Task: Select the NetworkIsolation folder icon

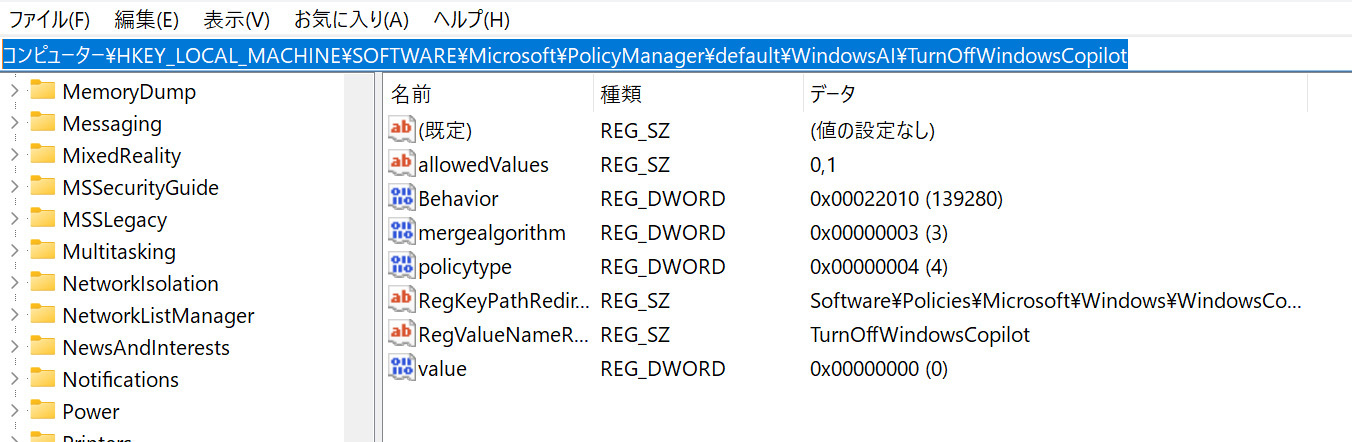Action: (42, 283)
